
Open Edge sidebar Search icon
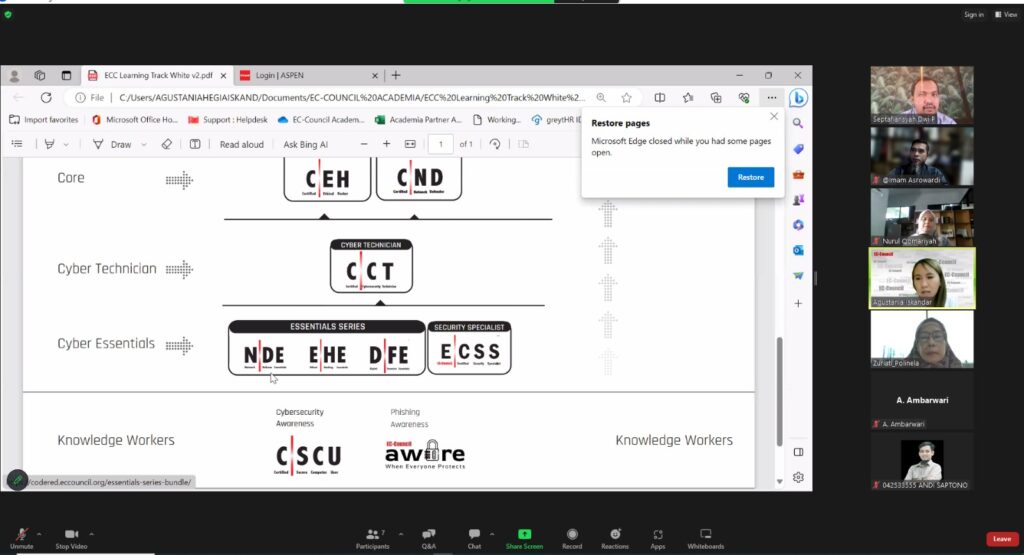click(x=798, y=123)
